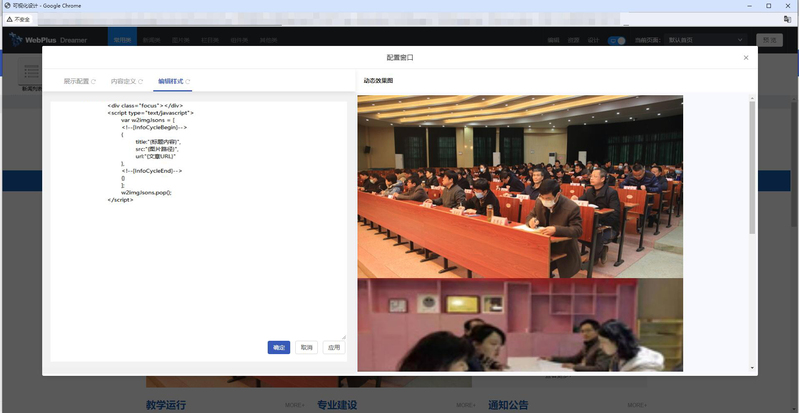The height and width of the screenshot is (413, 799).
Task: Click inside the code editor textarea
Action: coord(198,219)
